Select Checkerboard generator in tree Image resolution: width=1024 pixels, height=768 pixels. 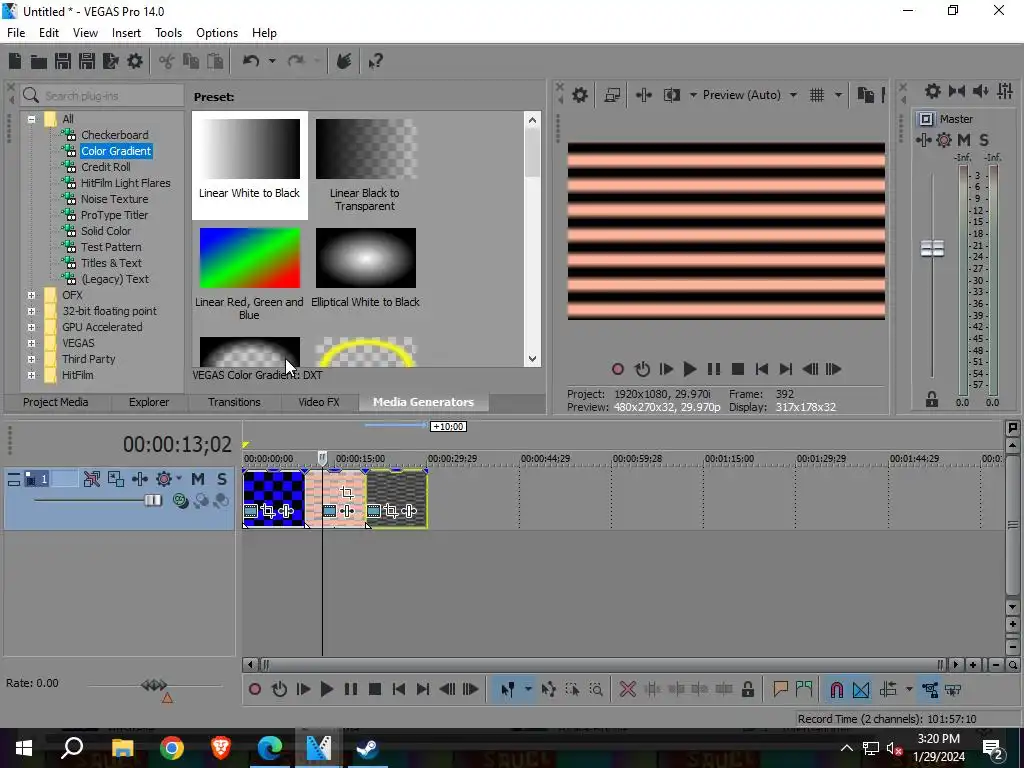(114, 135)
